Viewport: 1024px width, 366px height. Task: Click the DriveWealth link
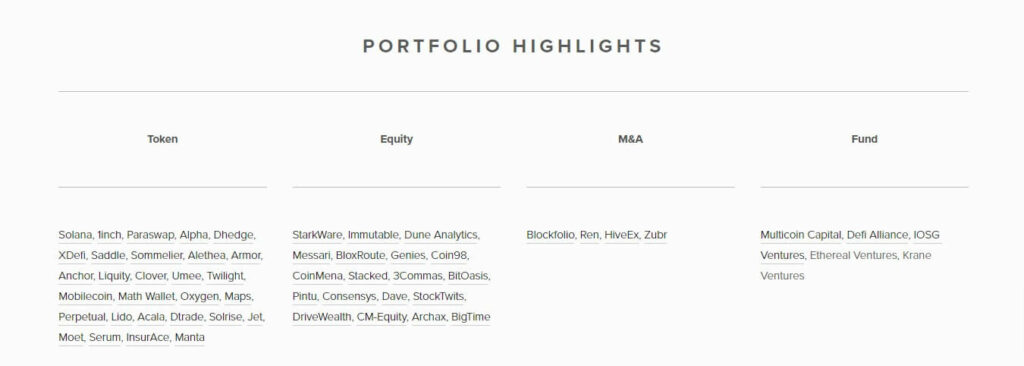(322, 317)
